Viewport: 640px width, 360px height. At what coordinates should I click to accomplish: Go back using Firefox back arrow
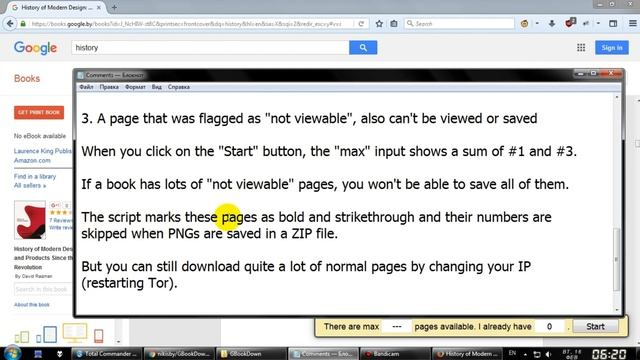point(10,24)
